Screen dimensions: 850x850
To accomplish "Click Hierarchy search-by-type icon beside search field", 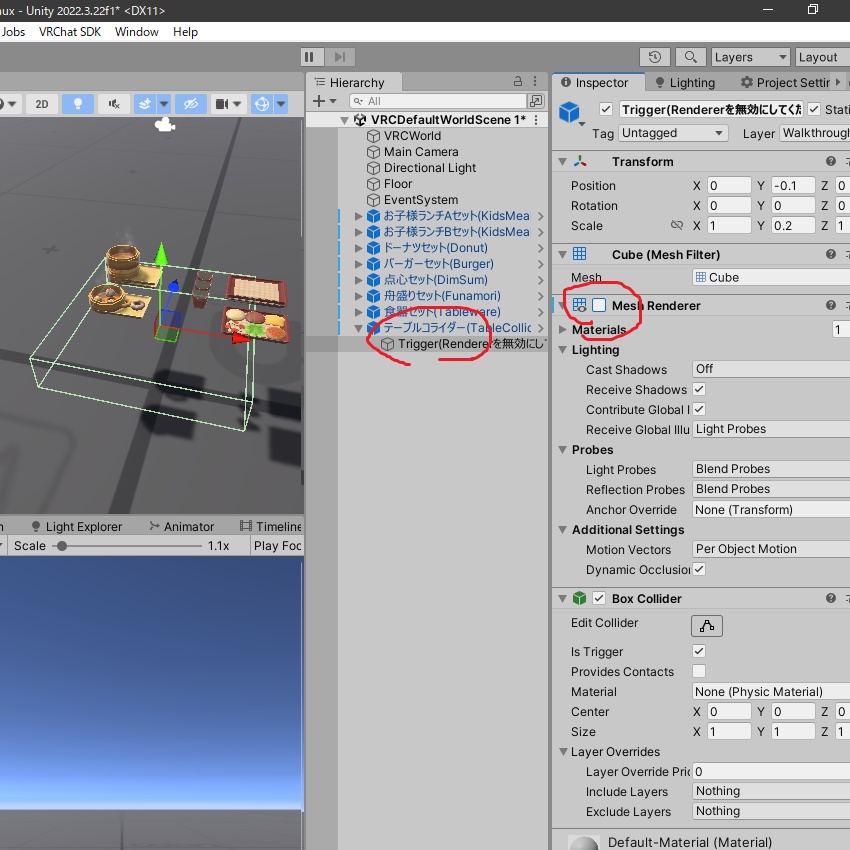I will [536, 101].
